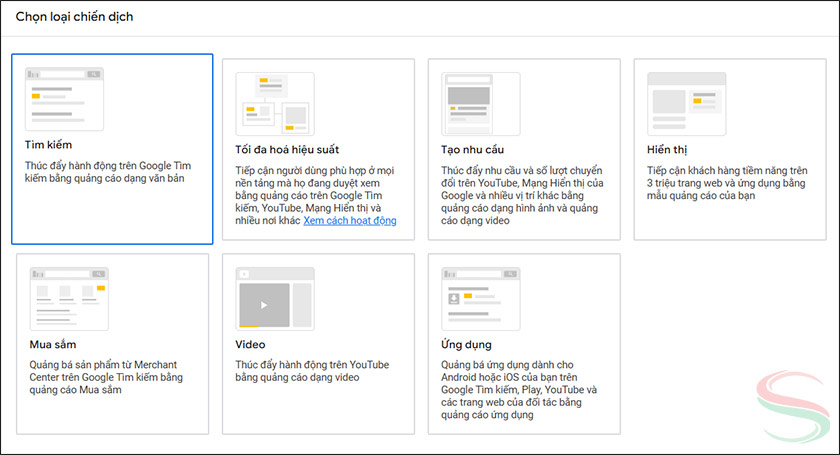Choose the 'Ứng dụng' campaign title
This screenshot has width=840, height=455.
(x=466, y=344)
